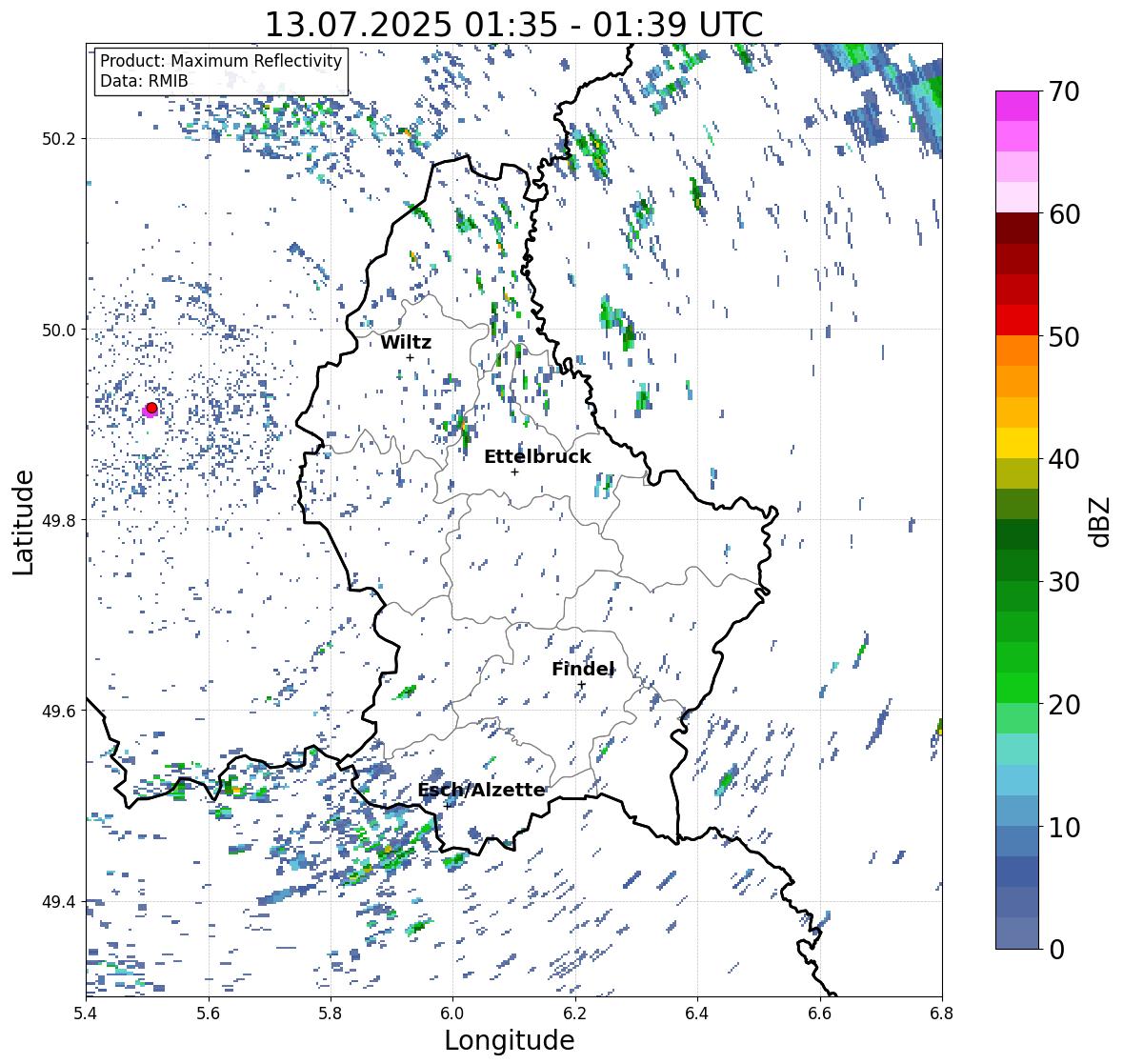Click longitude tick label 6.8

[x=942, y=1013]
